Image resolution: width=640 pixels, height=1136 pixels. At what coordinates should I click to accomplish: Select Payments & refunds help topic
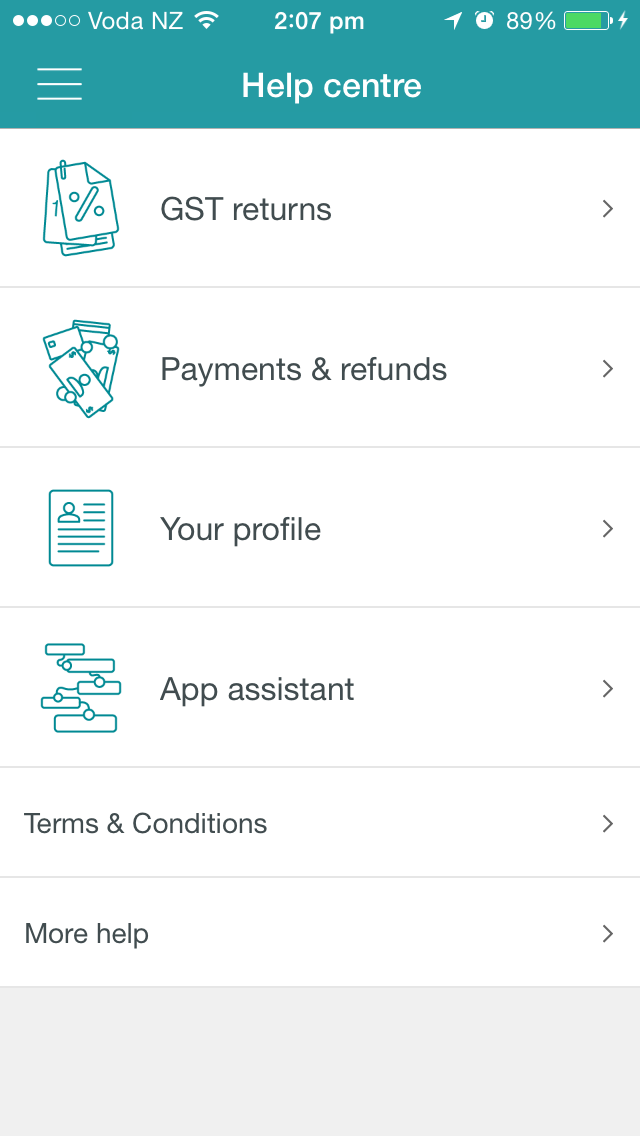[x=320, y=368]
